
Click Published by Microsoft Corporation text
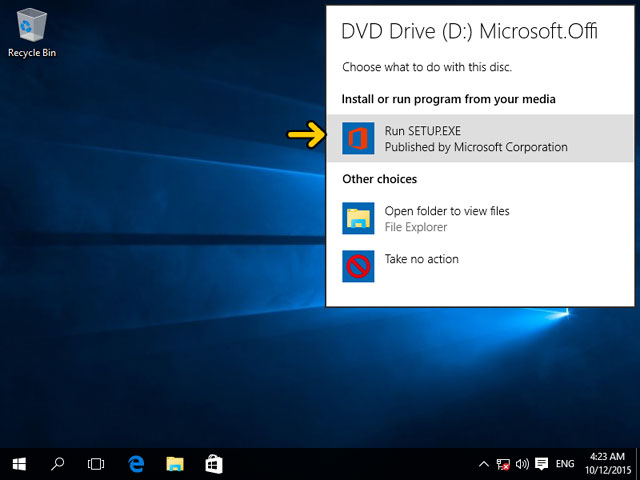[476, 147]
